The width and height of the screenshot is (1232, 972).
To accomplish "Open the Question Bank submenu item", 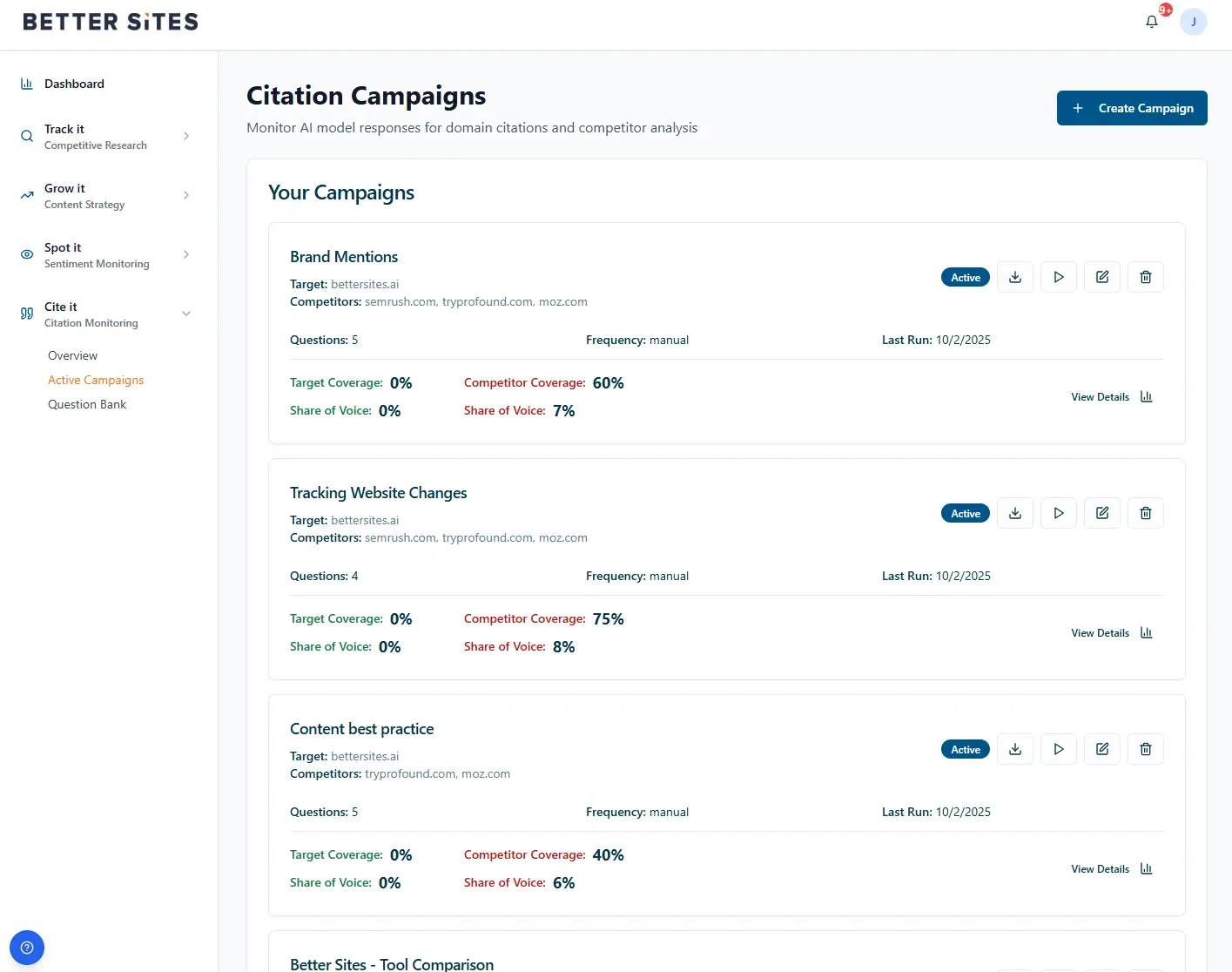I will coord(87,404).
